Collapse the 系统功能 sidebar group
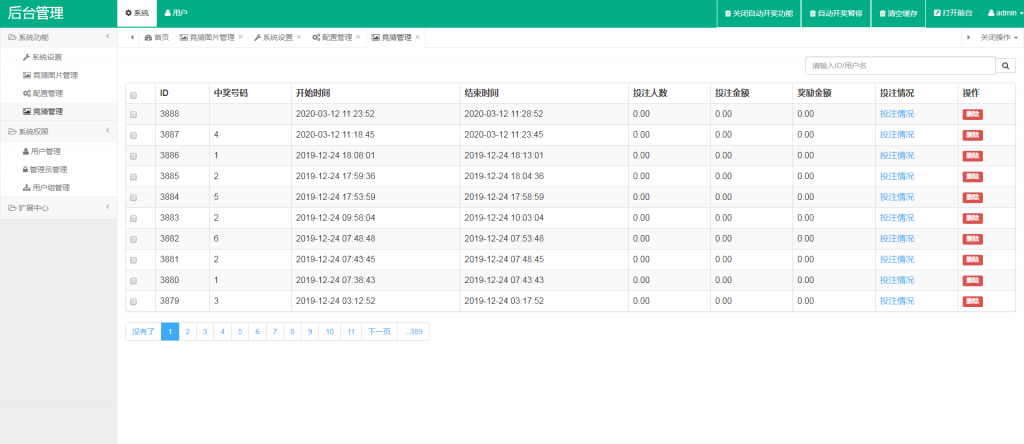1024x444 pixels. (x=59, y=38)
